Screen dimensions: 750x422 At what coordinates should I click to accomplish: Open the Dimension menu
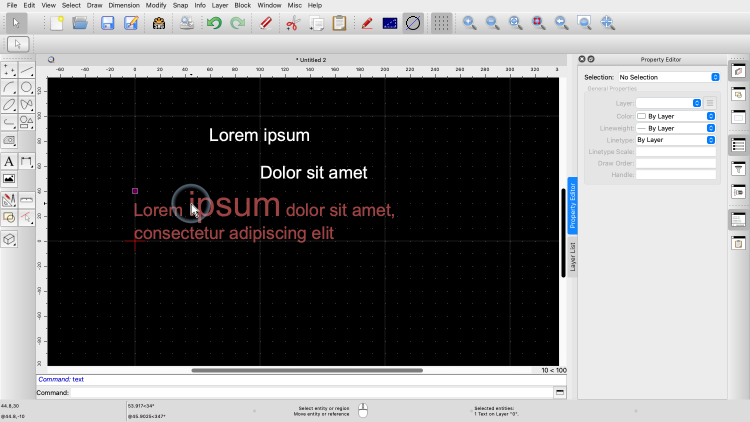click(124, 5)
